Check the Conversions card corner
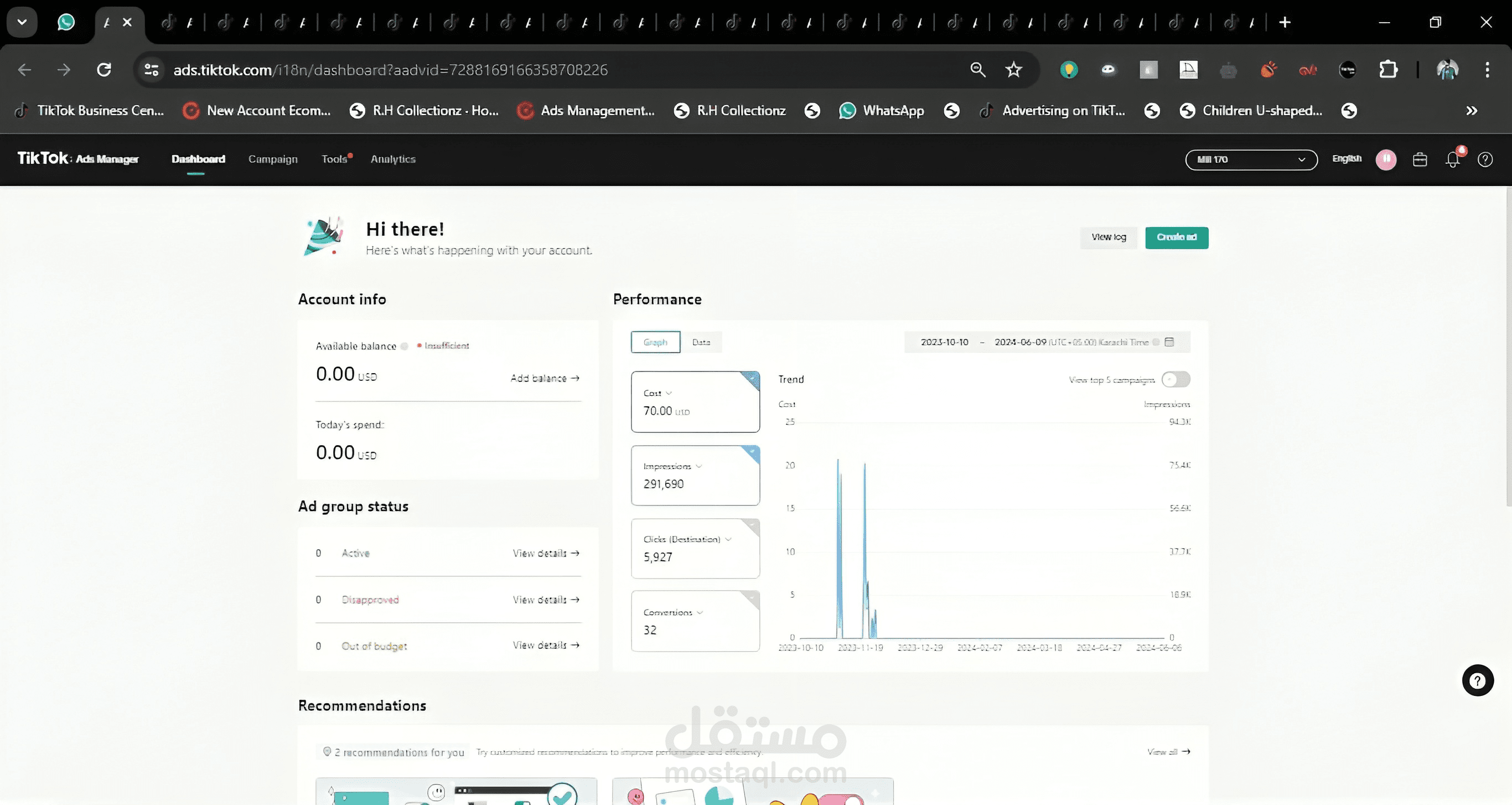 (752, 599)
